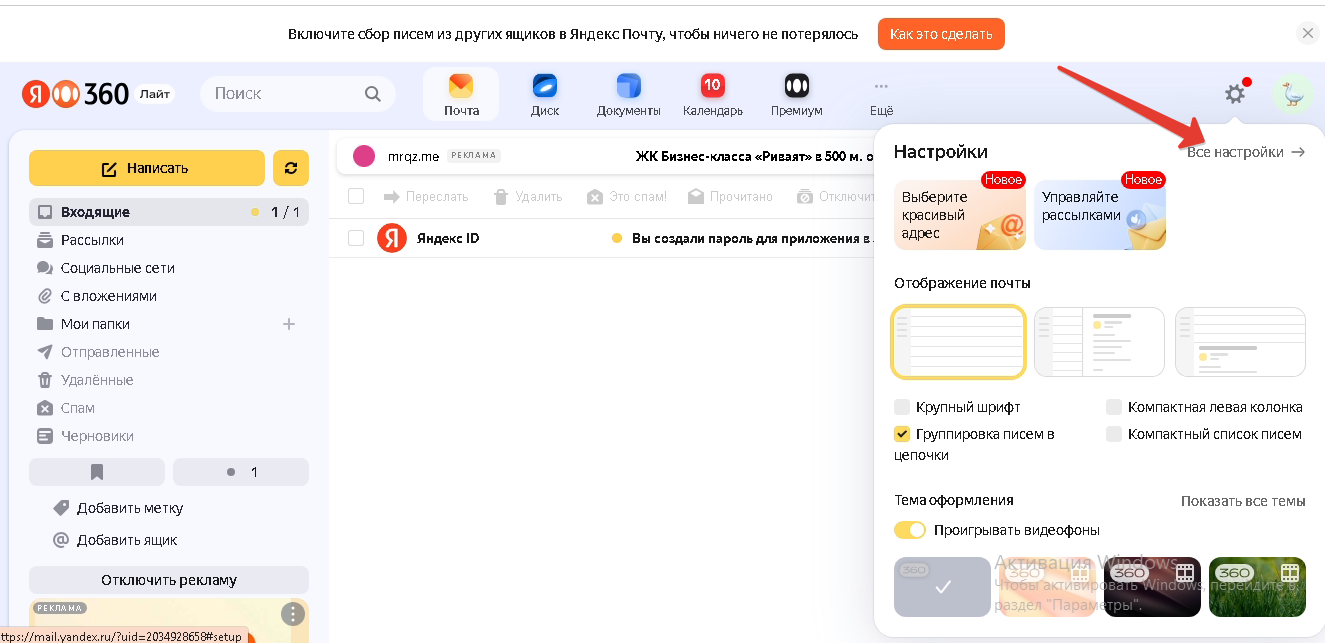Click Добавить ящик
1325x643 pixels.
pos(127,540)
